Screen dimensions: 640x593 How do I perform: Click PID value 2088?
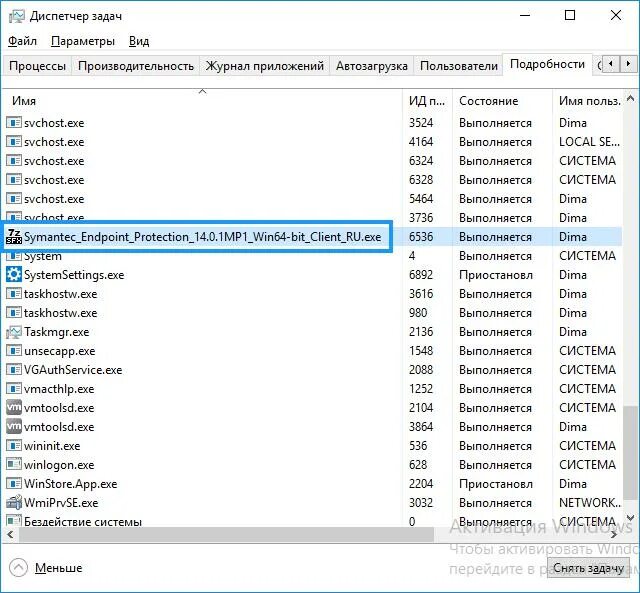point(421,370)
